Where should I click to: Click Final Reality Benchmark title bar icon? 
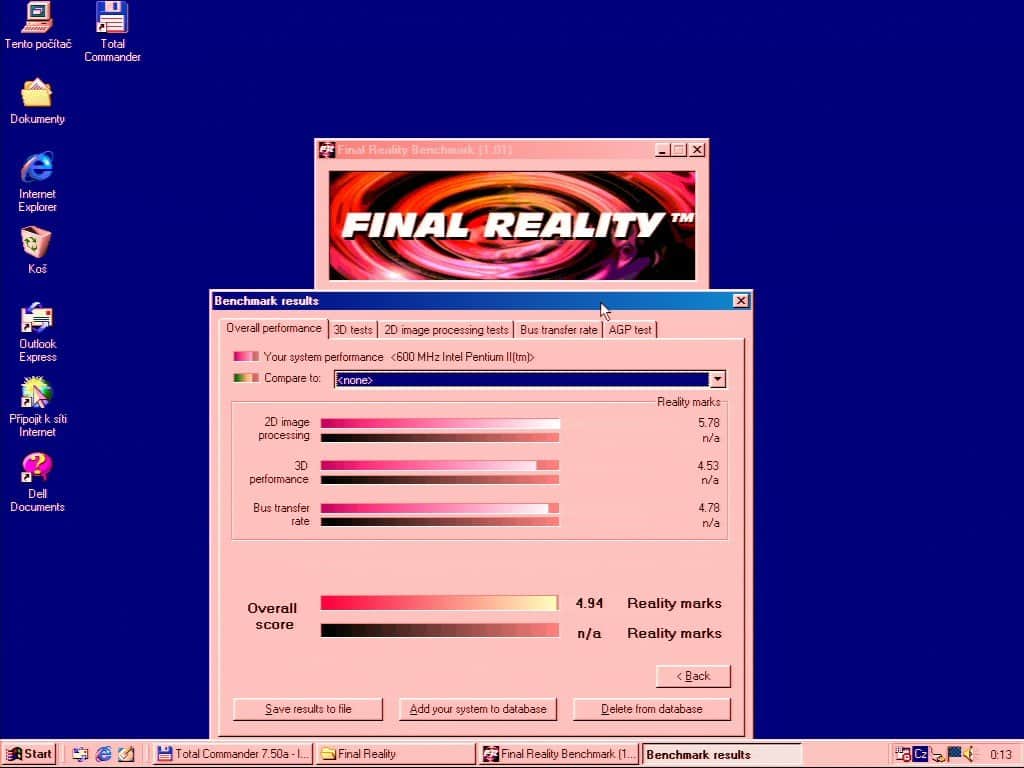click(327, 150)
